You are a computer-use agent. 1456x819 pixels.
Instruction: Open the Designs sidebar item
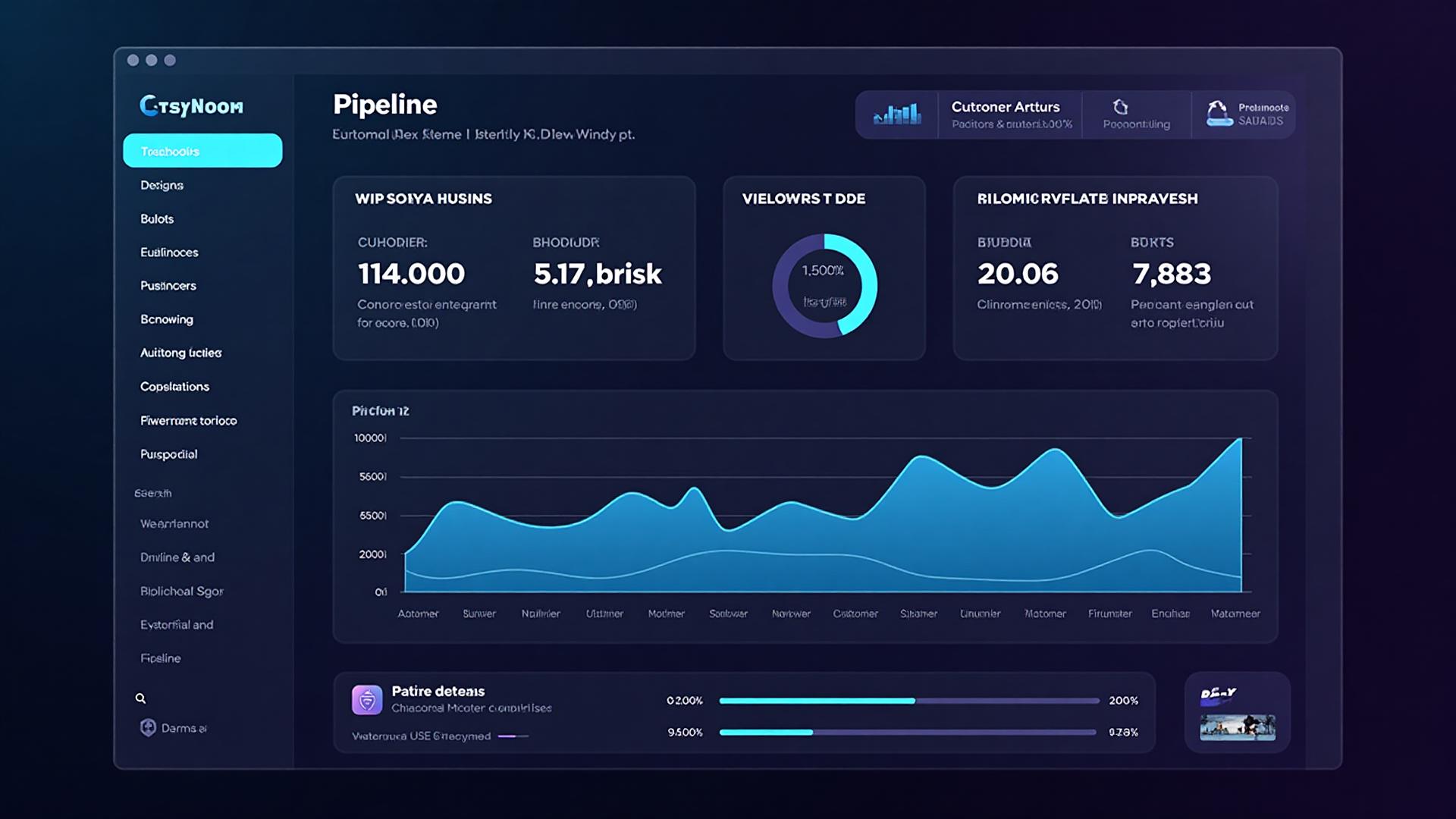point(162,185)
